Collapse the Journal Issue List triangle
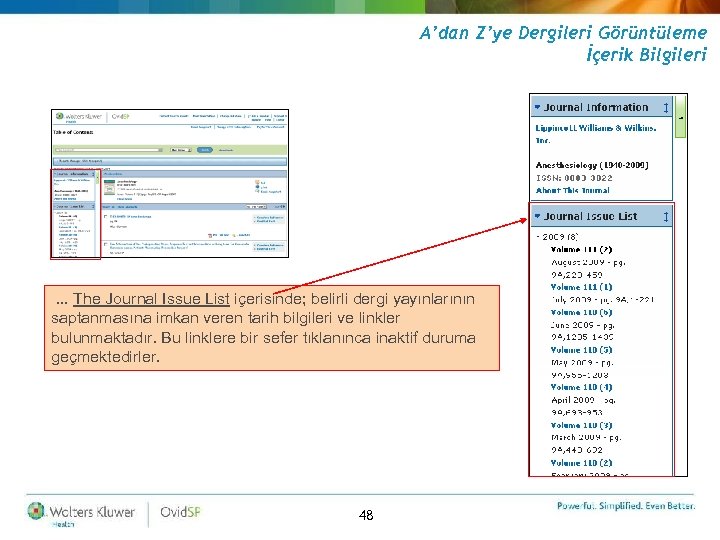Image resolution: width=720 pixels, height=540 pixels. pos(537,216)
